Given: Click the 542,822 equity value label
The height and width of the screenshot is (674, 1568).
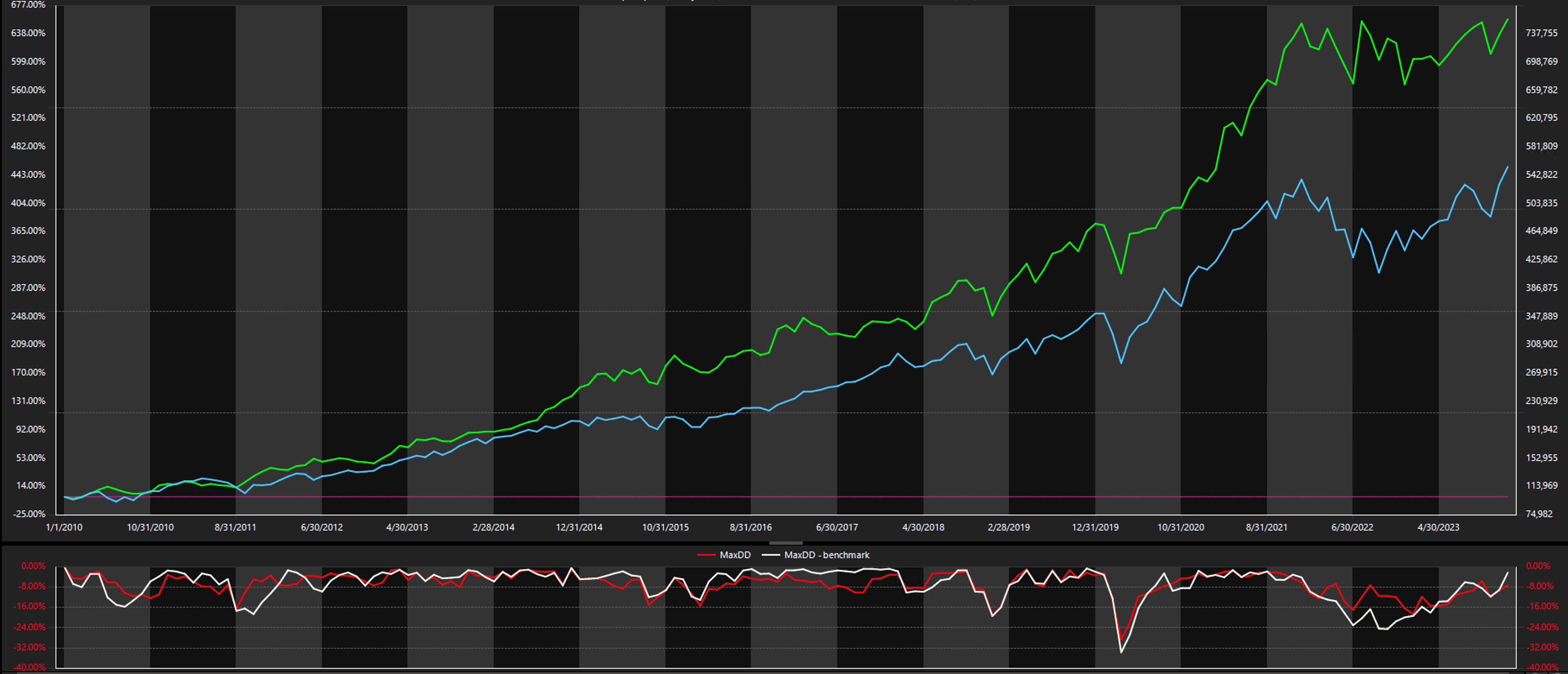Looking at the screenshot, I should coord(1541,175).
